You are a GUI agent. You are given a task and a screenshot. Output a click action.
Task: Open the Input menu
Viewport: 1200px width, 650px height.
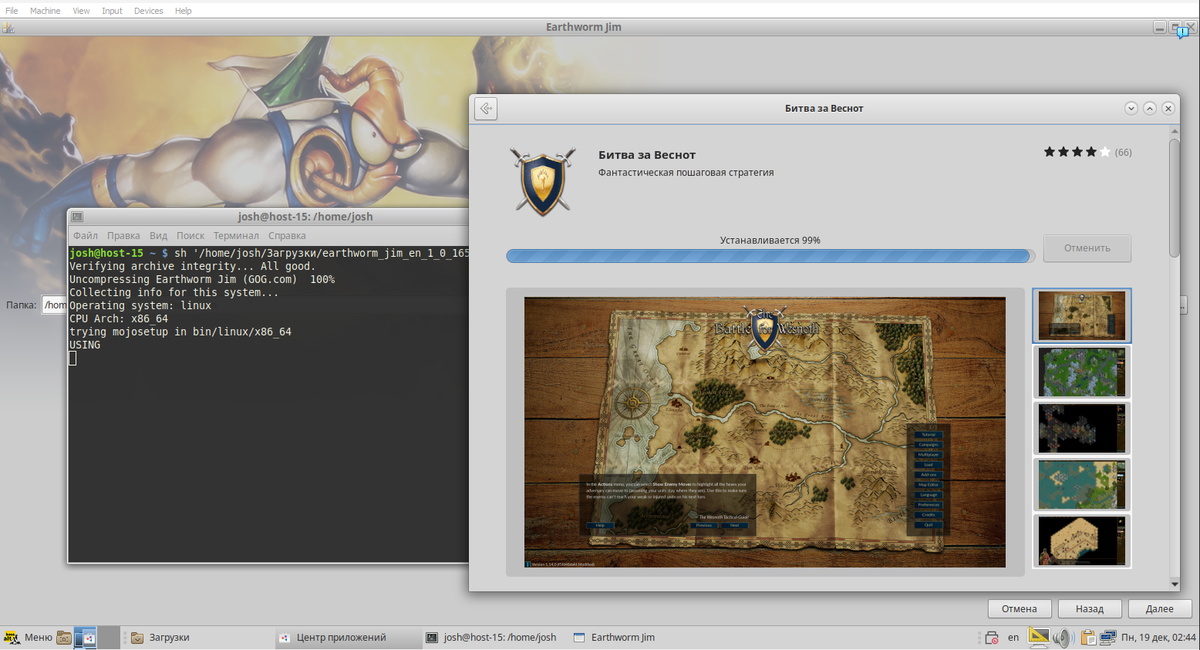tap(112, 10)
